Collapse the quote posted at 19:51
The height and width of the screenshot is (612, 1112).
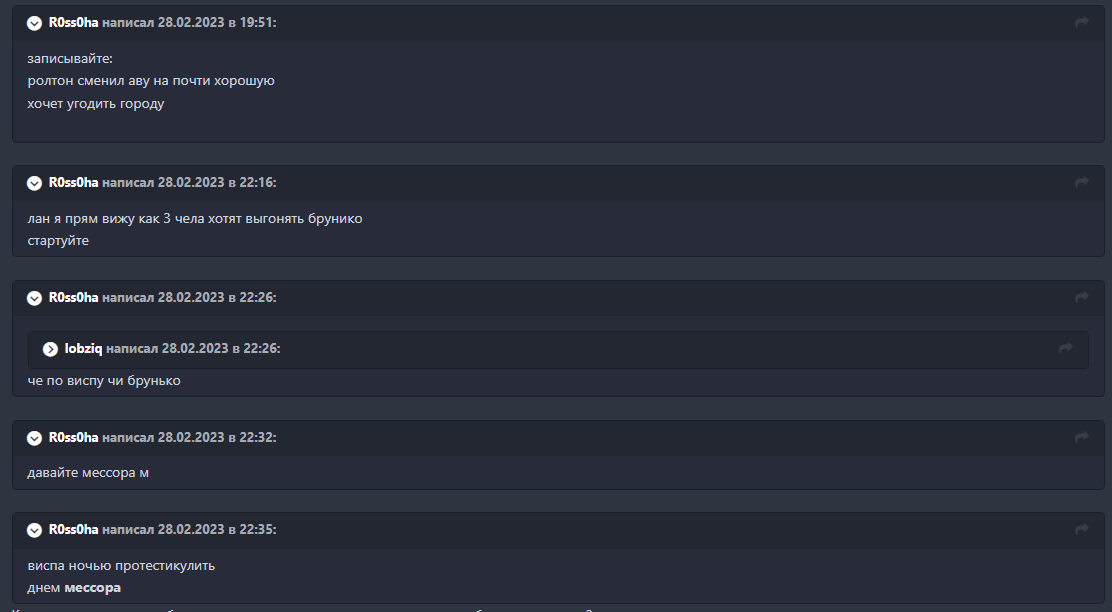(35, 23)
